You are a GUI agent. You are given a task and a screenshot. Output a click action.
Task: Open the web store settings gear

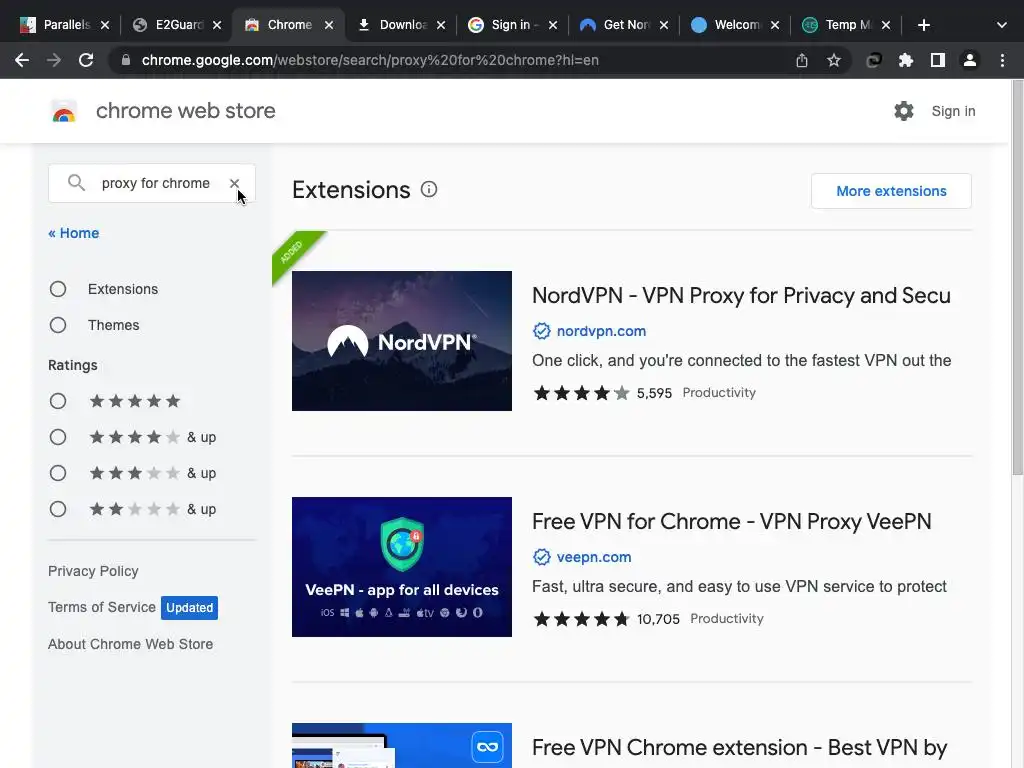[904, 111]
